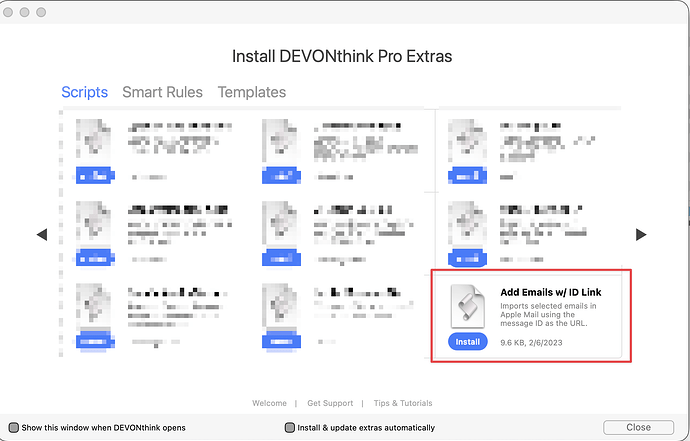The height and width of the screenshot is (441, 690).
Task: Select the Templates tab
Action: 252,92
